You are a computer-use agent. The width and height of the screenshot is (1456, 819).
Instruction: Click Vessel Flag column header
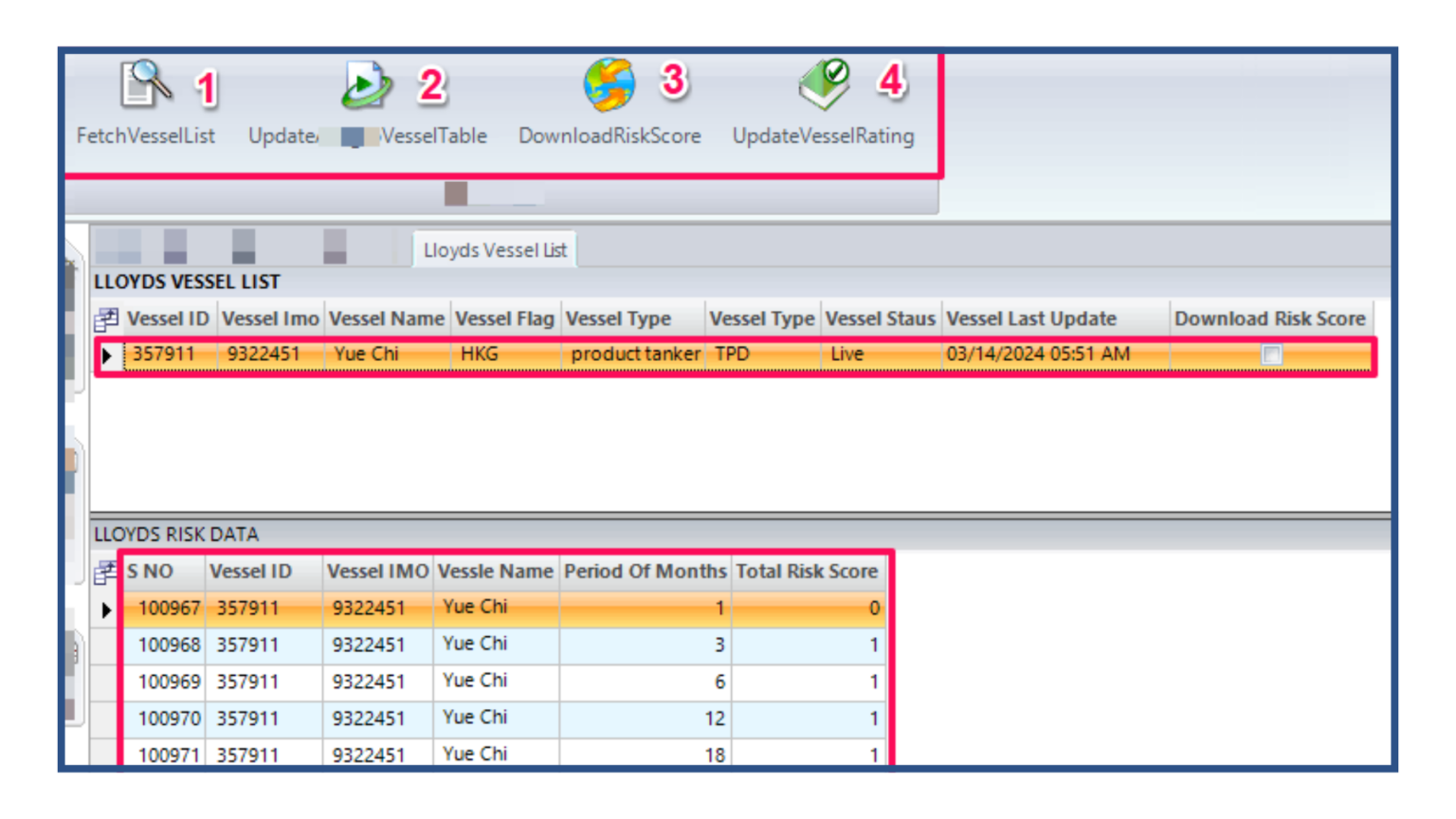(x=504, y=319)
